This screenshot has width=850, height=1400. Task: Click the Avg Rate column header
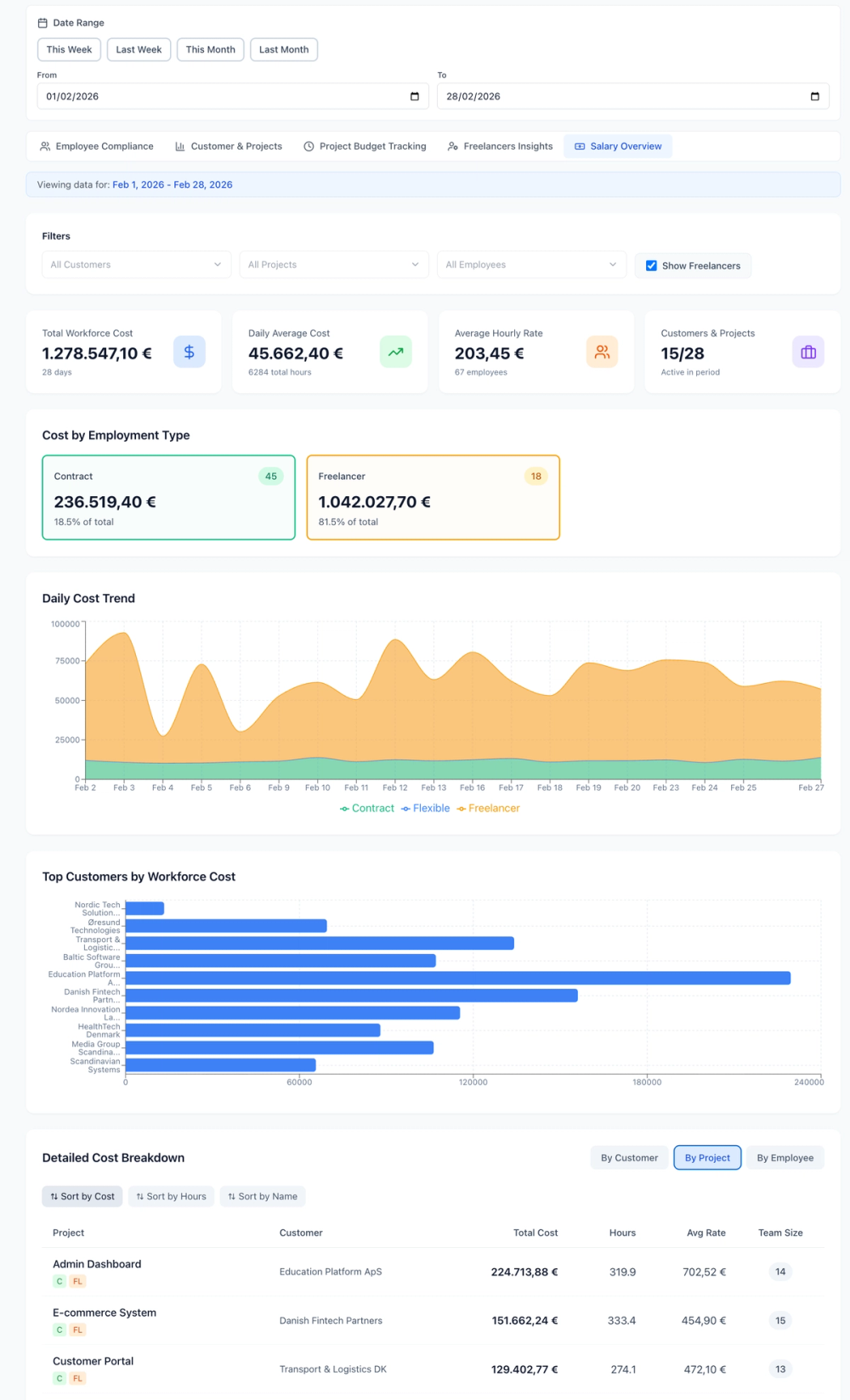706,1233
